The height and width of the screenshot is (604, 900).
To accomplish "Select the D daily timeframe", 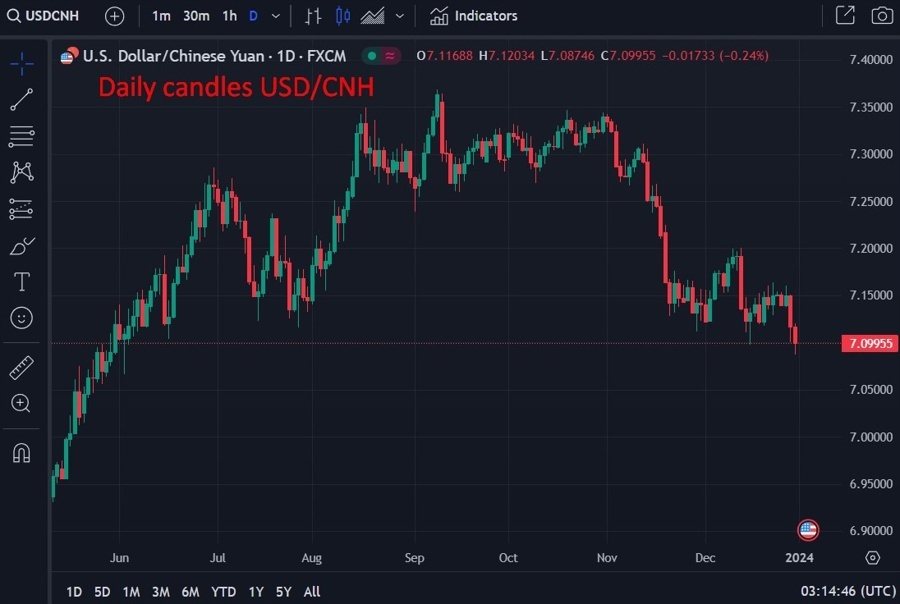I will [x=253, y=16].
